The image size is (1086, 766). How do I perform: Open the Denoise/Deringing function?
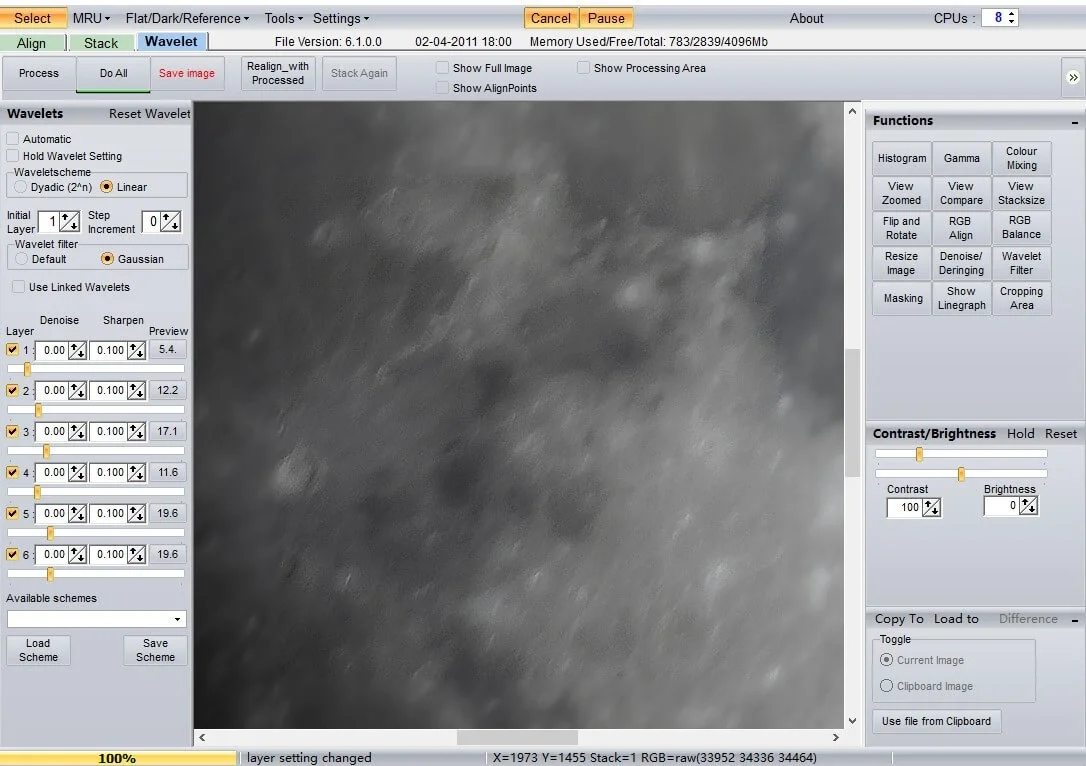click(x=961, y=263)
